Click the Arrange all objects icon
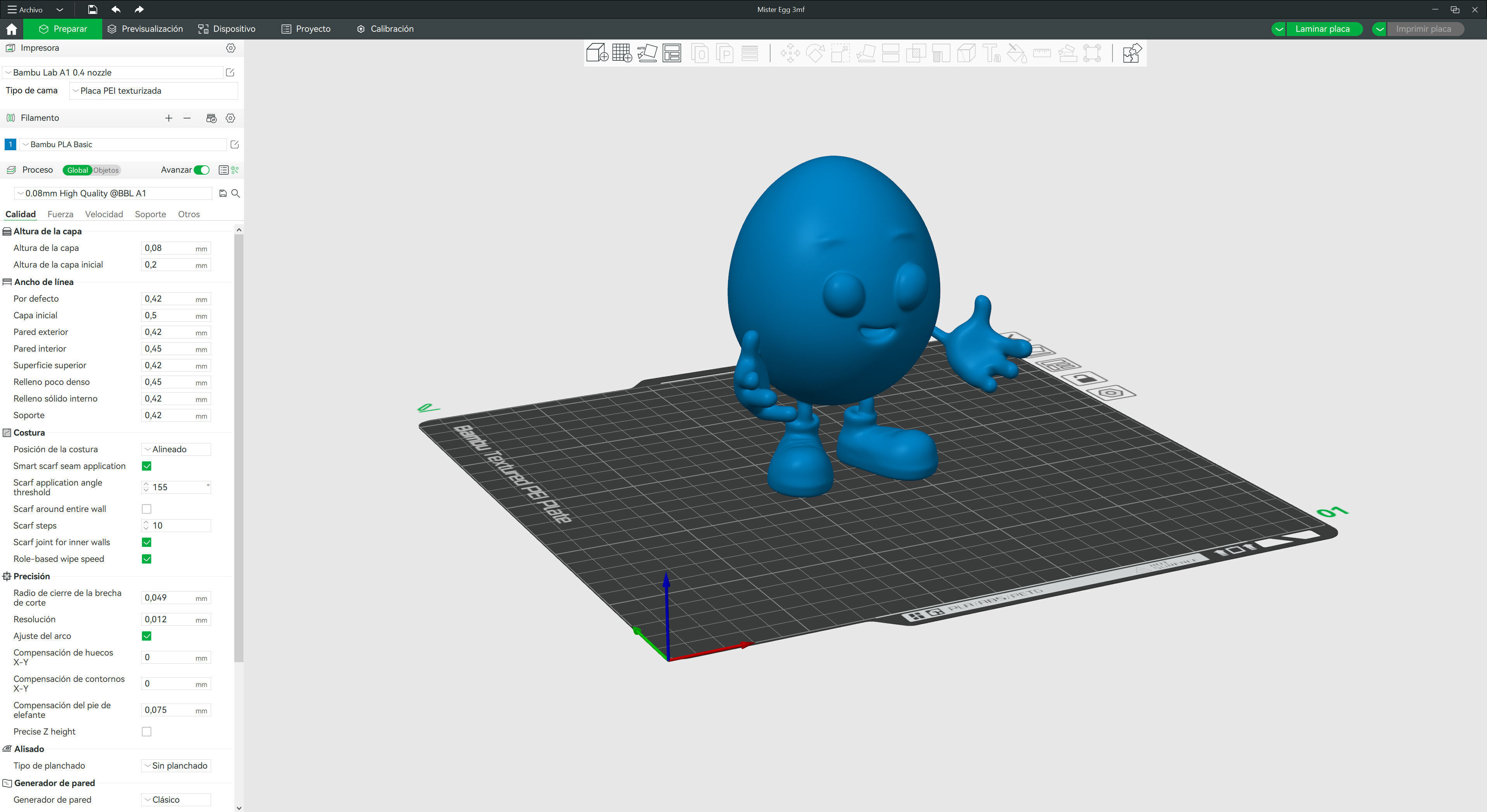1487x812 pixels. [672, 53]
